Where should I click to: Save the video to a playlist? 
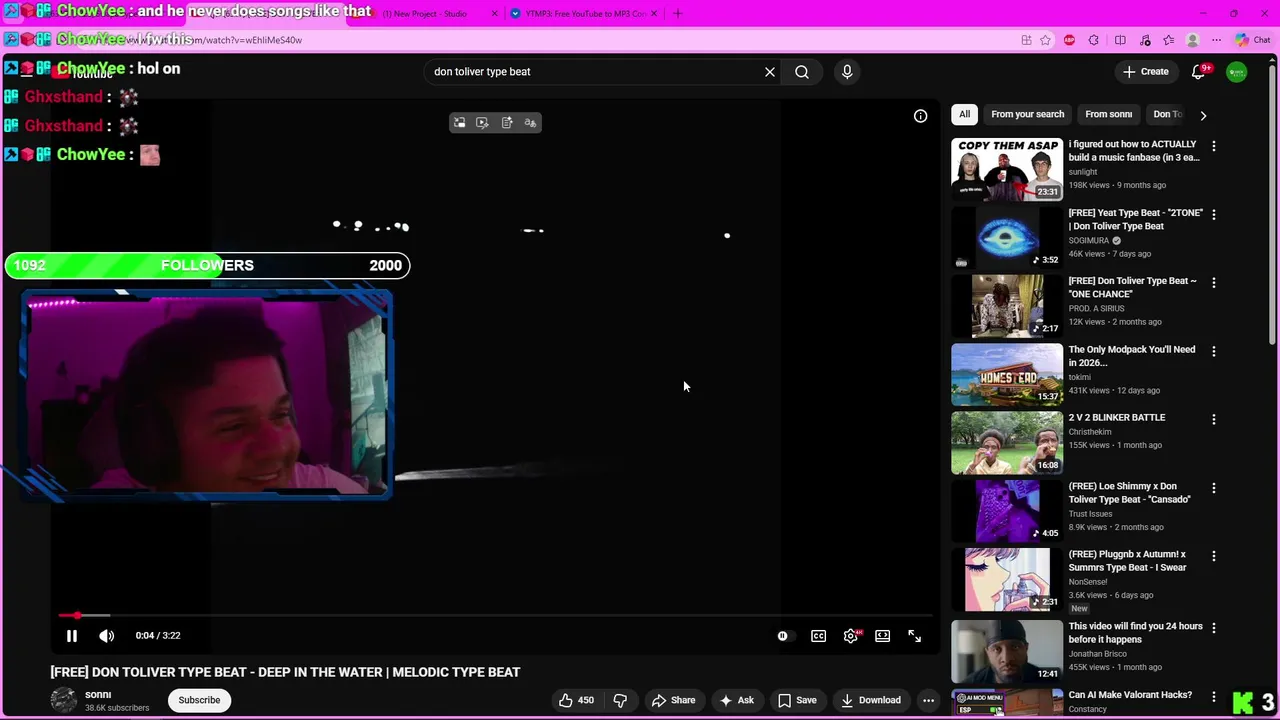(x=797, y=700)
